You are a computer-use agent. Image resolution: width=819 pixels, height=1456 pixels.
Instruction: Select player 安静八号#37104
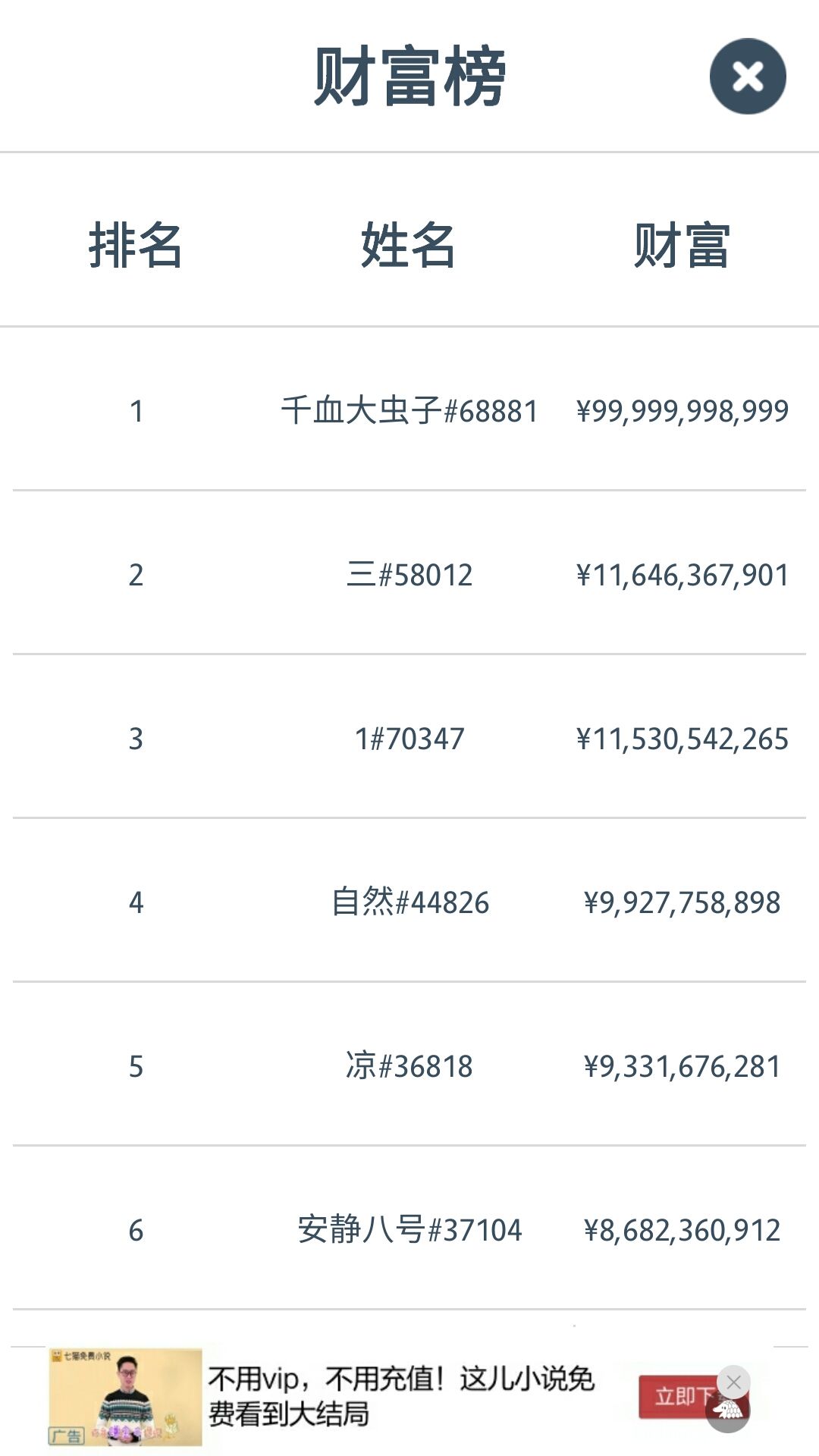[x=409, y=1230]
